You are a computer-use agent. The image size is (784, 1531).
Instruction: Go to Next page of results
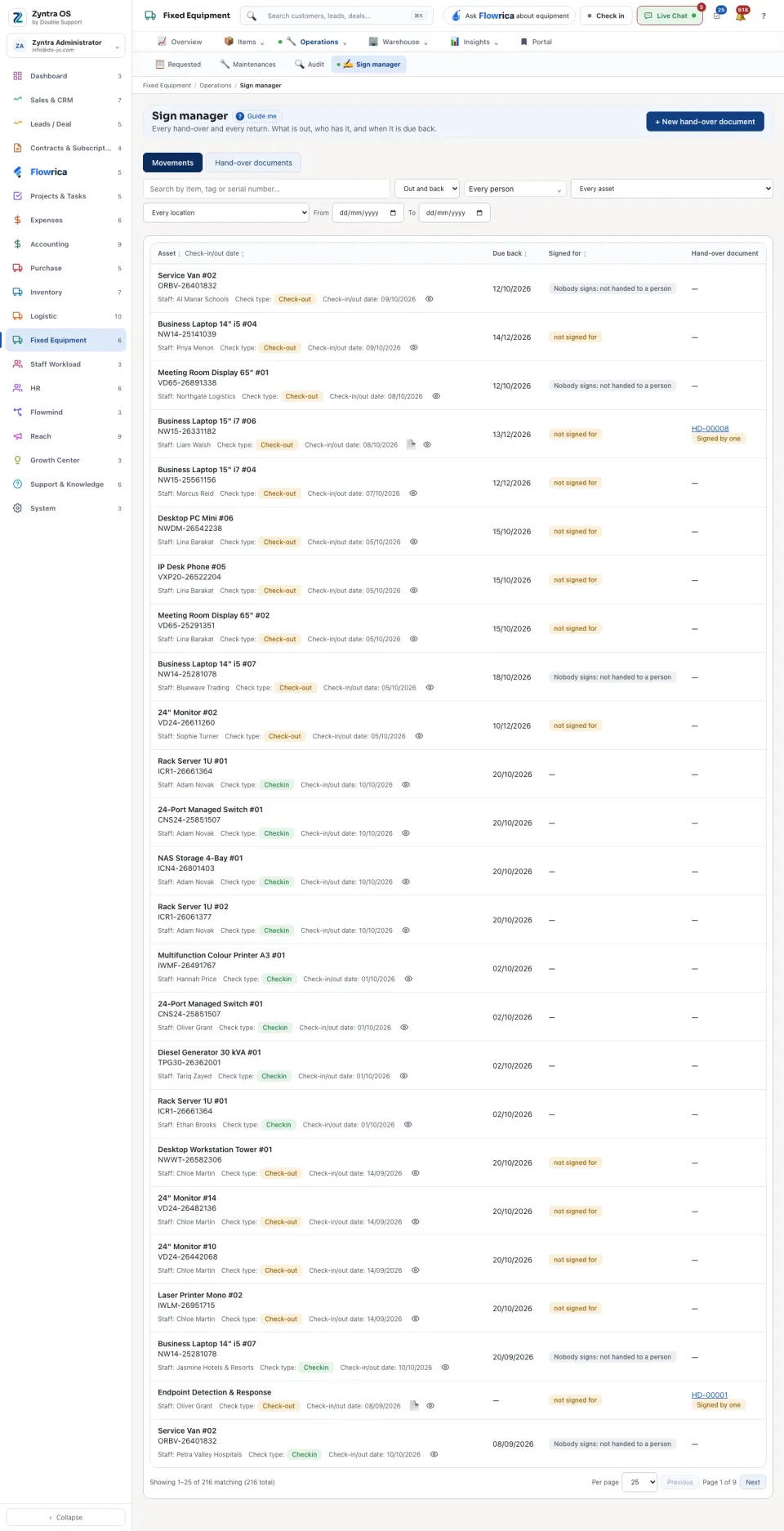(753, 1482)
